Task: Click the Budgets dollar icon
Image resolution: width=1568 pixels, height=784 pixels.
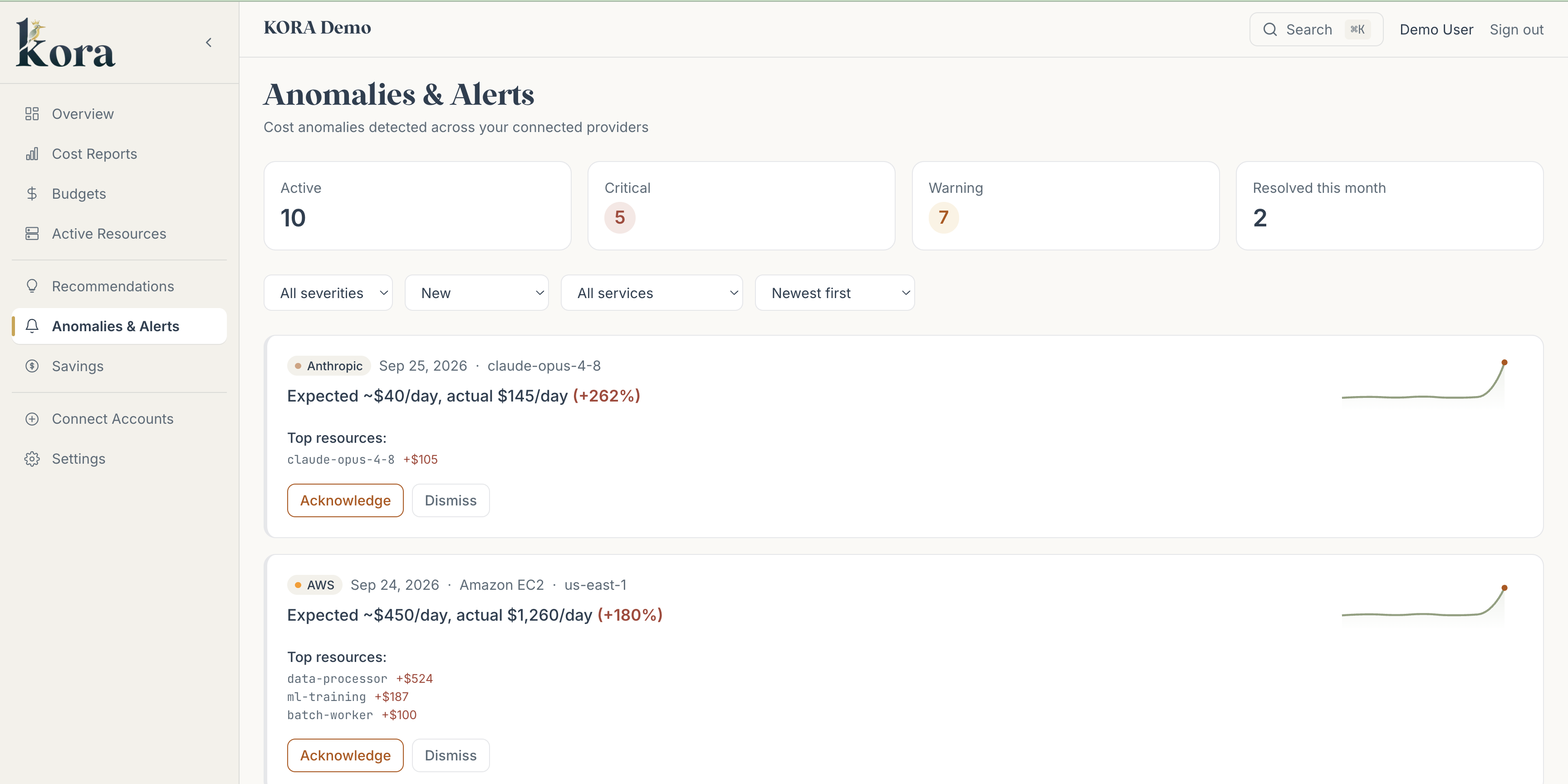Action: 32,194
